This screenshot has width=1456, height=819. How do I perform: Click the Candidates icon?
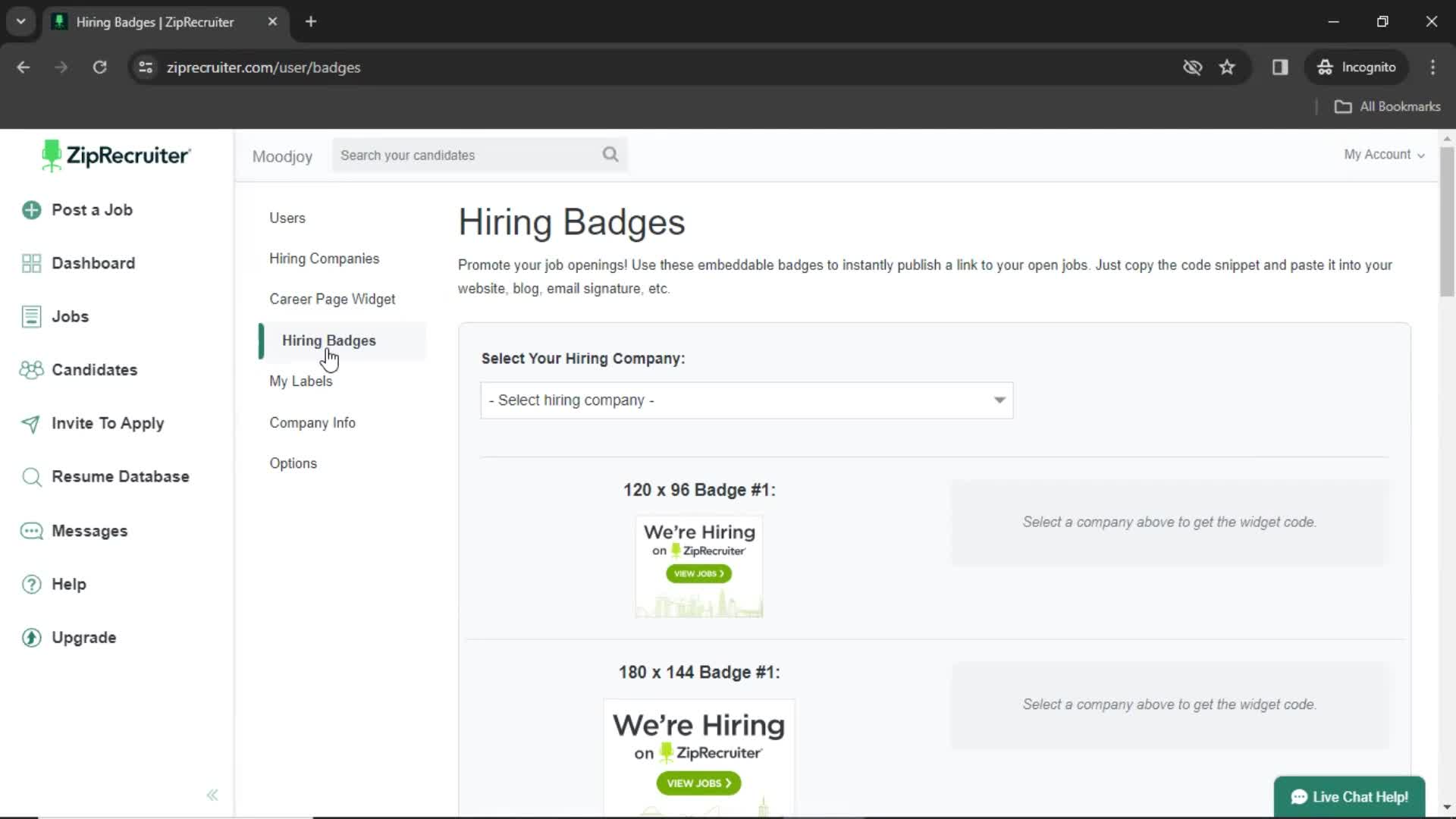coord(31,370)
